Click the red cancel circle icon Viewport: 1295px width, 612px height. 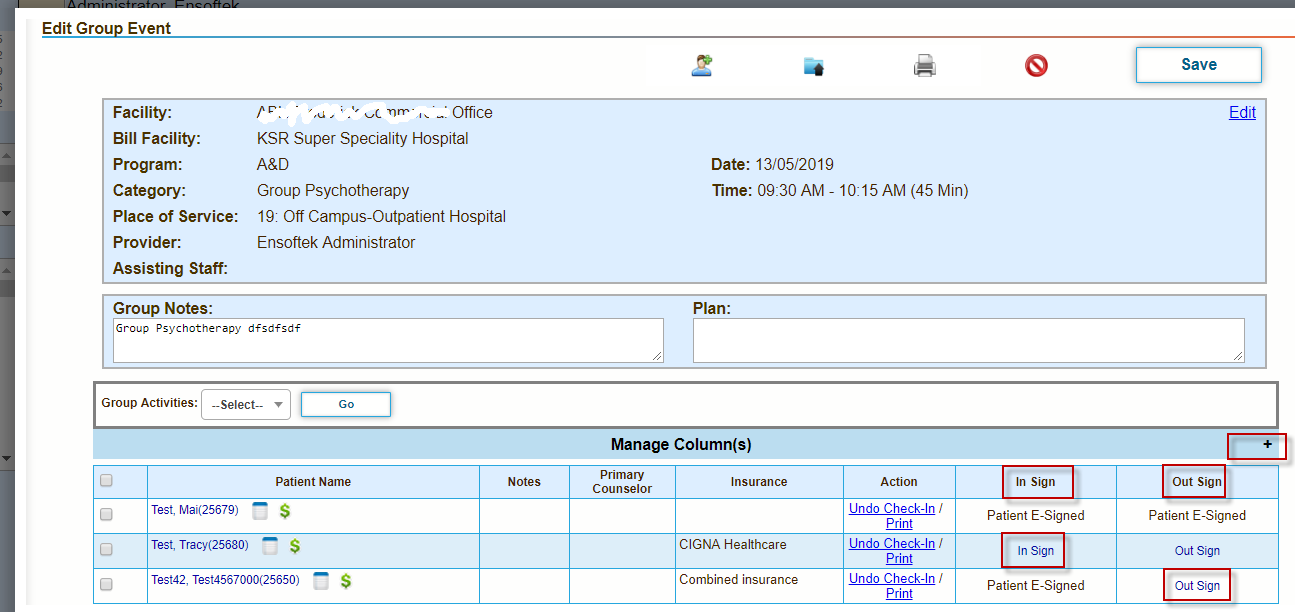pyautogui.click(x=1036, y=66)
